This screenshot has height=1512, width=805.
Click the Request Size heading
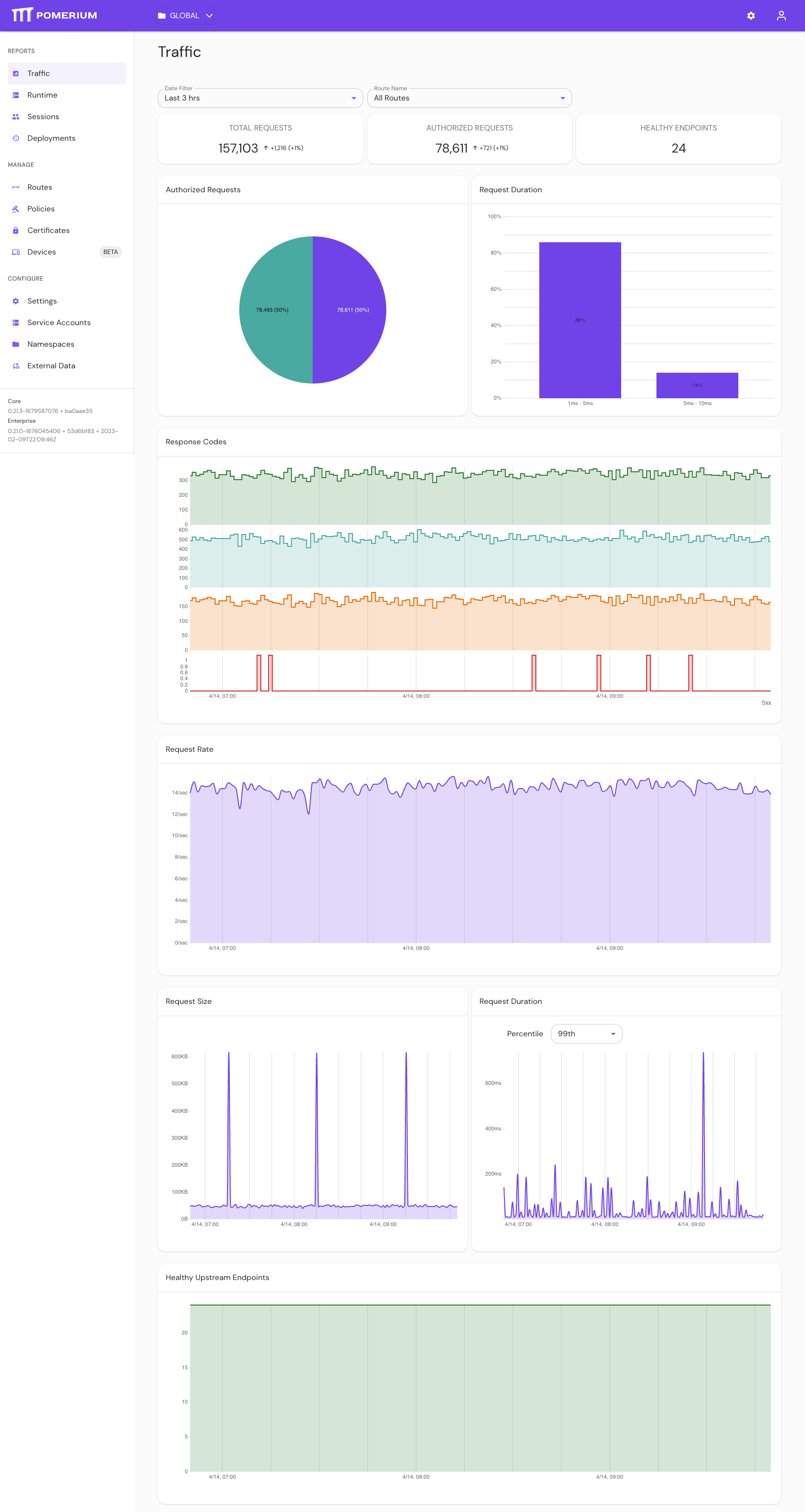[x=188, y=1002]
